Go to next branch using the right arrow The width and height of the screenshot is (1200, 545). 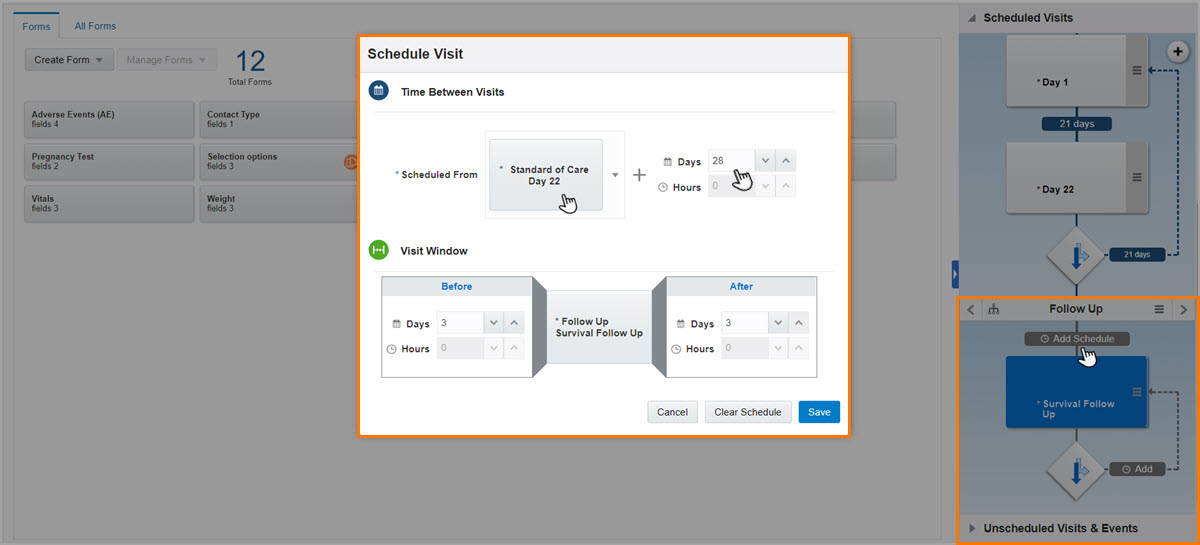coord(1183,310)
